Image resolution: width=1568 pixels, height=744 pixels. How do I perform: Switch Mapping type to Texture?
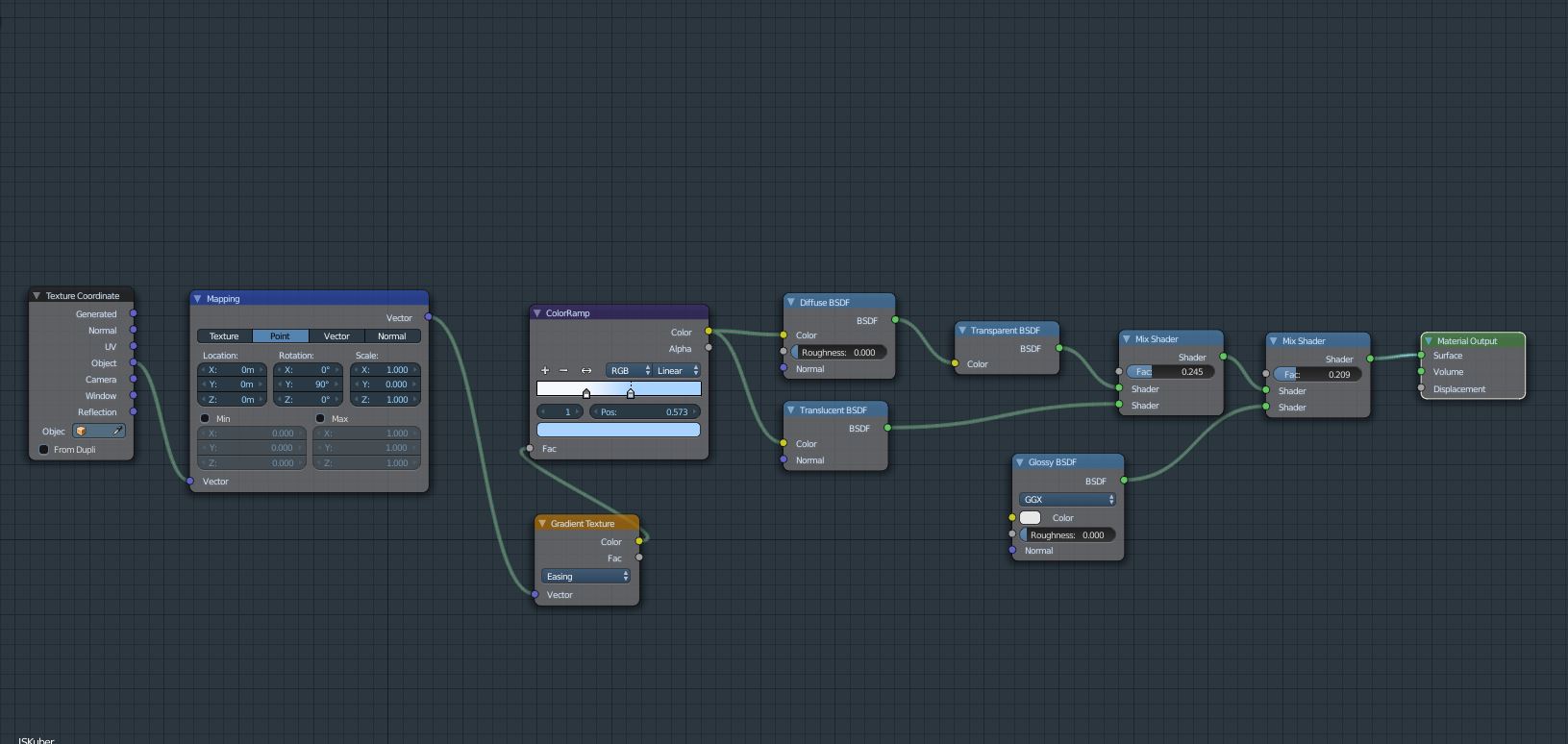[x=224, y=336]
